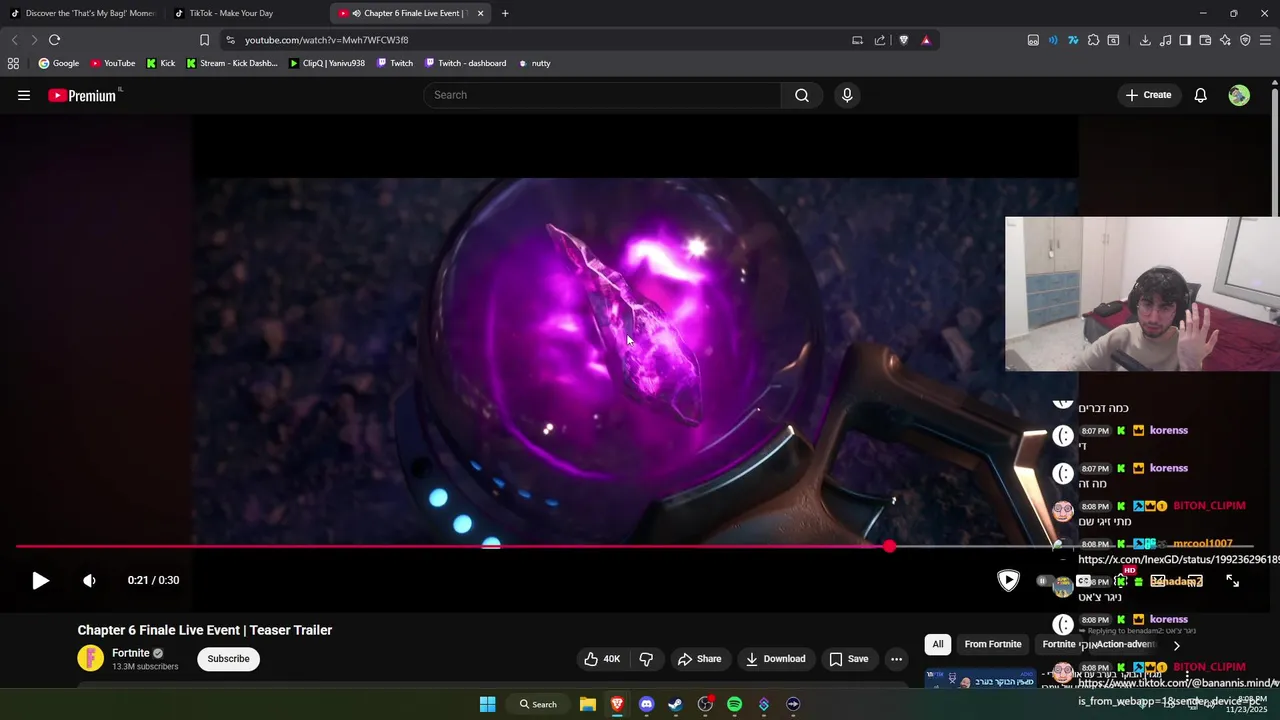Viewport: 1280px width, 720px height.
Task: Open Spotify from the taskbar
Action: point(734,704)
